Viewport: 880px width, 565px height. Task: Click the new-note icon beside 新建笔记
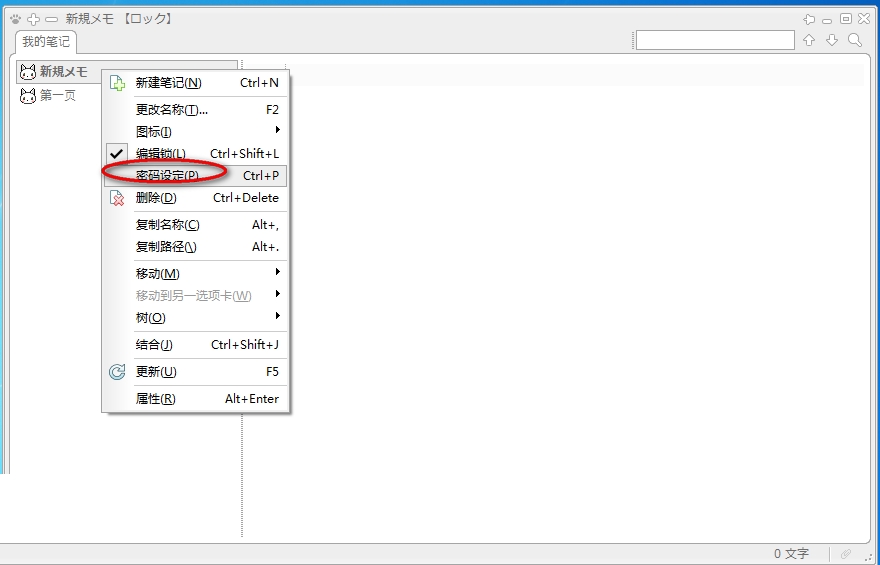tap(117, 83)
